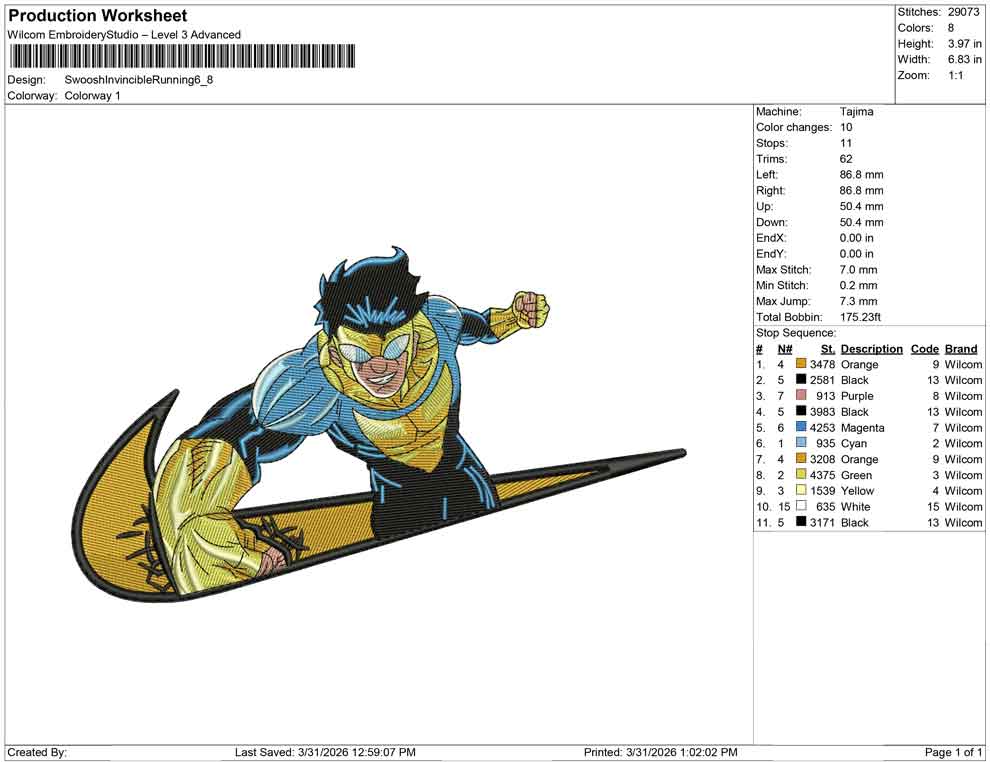Click the Color changes value 10
The image size is (990, 762).
pos(846,128)
